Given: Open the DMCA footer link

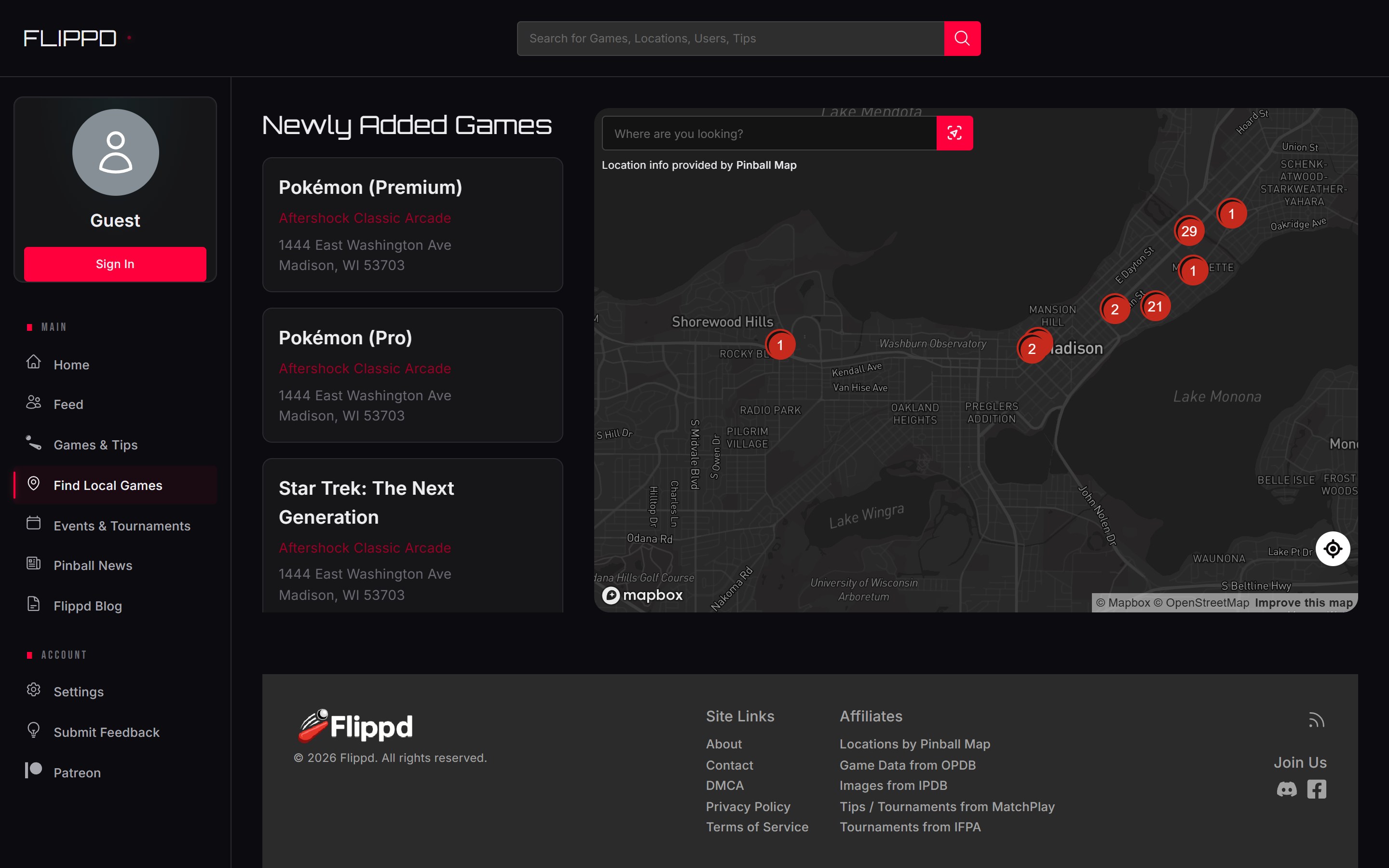Looking at the screenshot, I should tap(725, 786).
